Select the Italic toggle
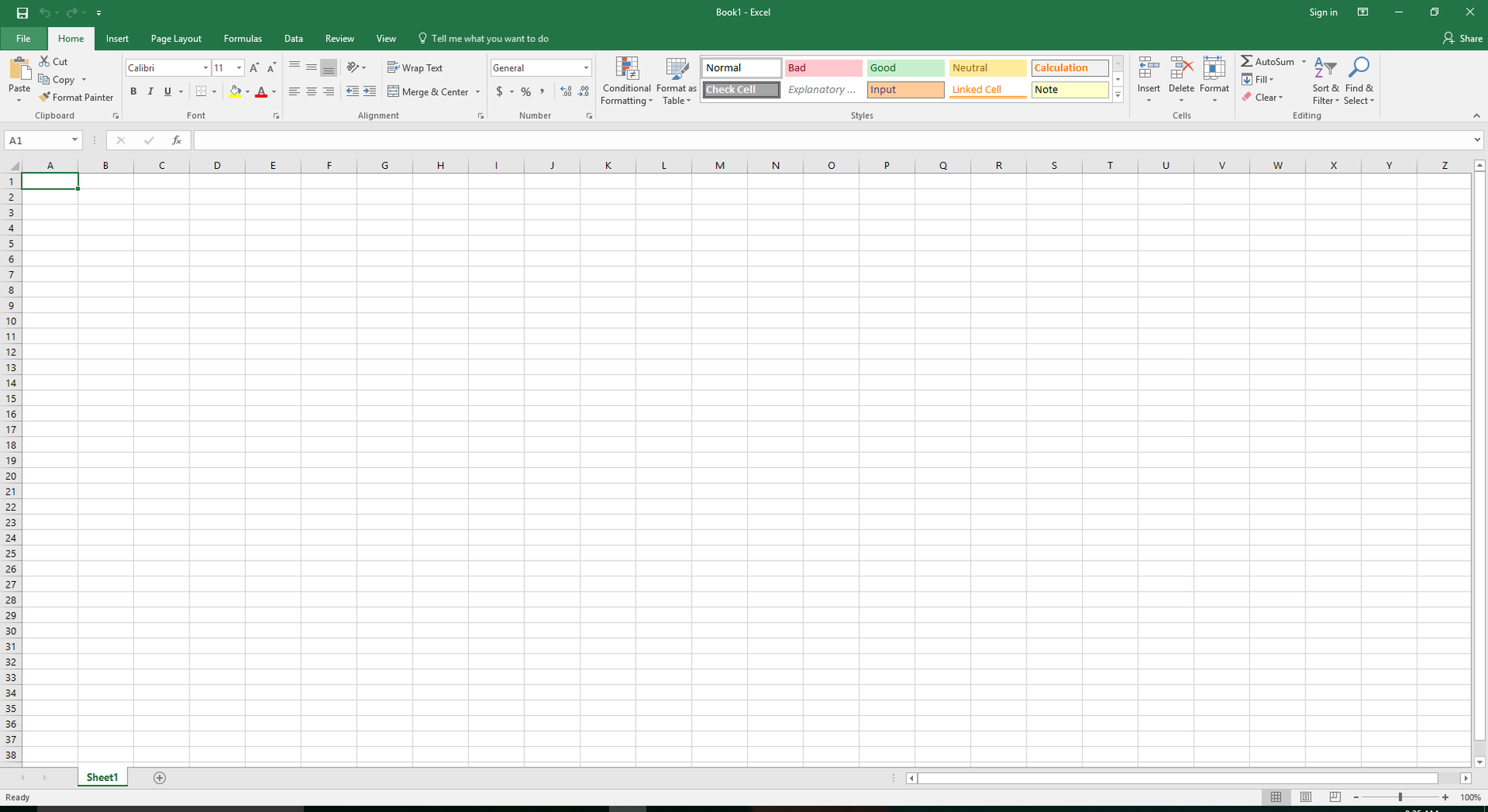1488x812 pixels. pyautogui.click(x=150, y=91)
